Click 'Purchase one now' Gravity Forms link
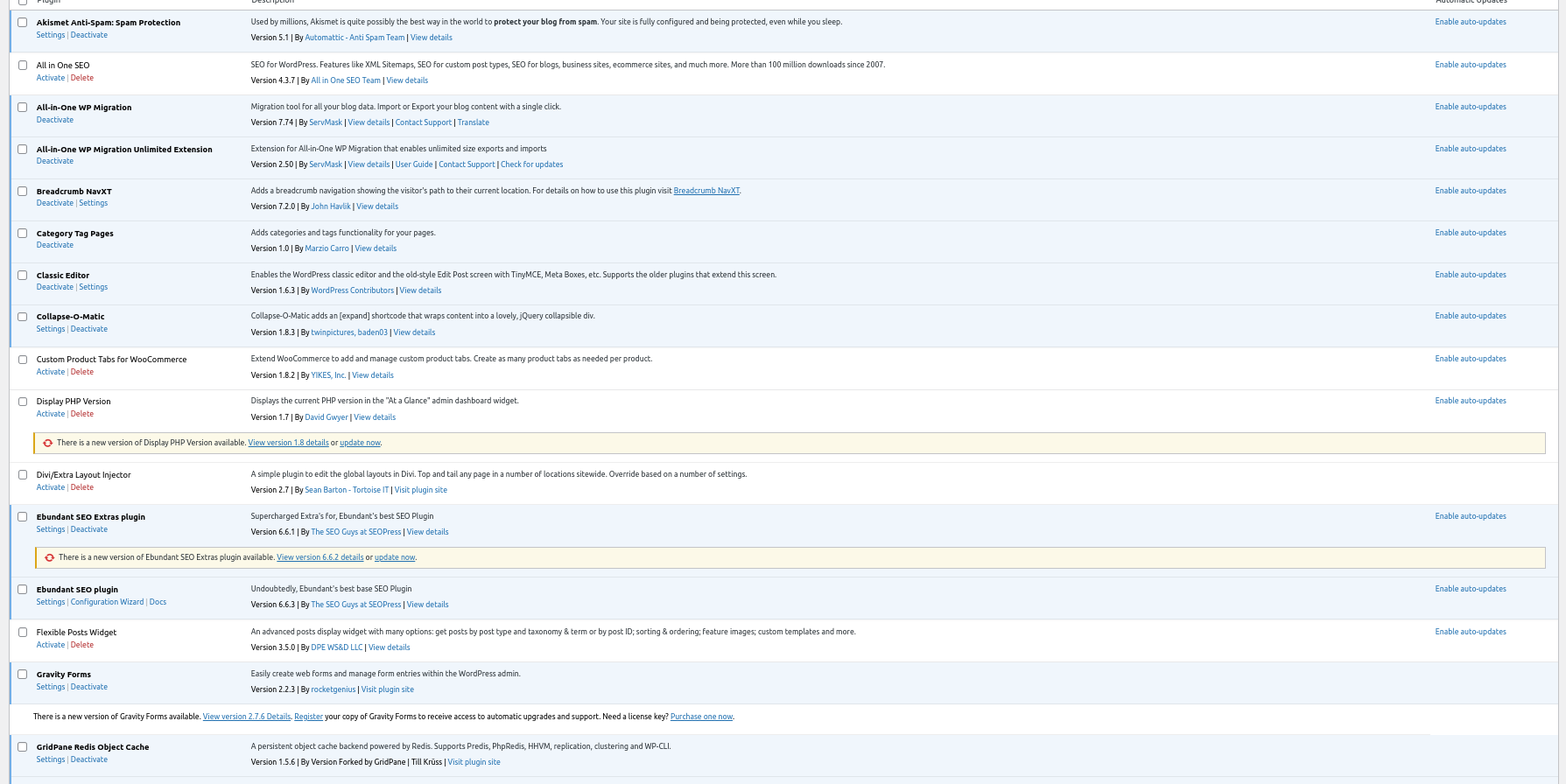This screenshot has width=1566, height=784. coord(701,717)
